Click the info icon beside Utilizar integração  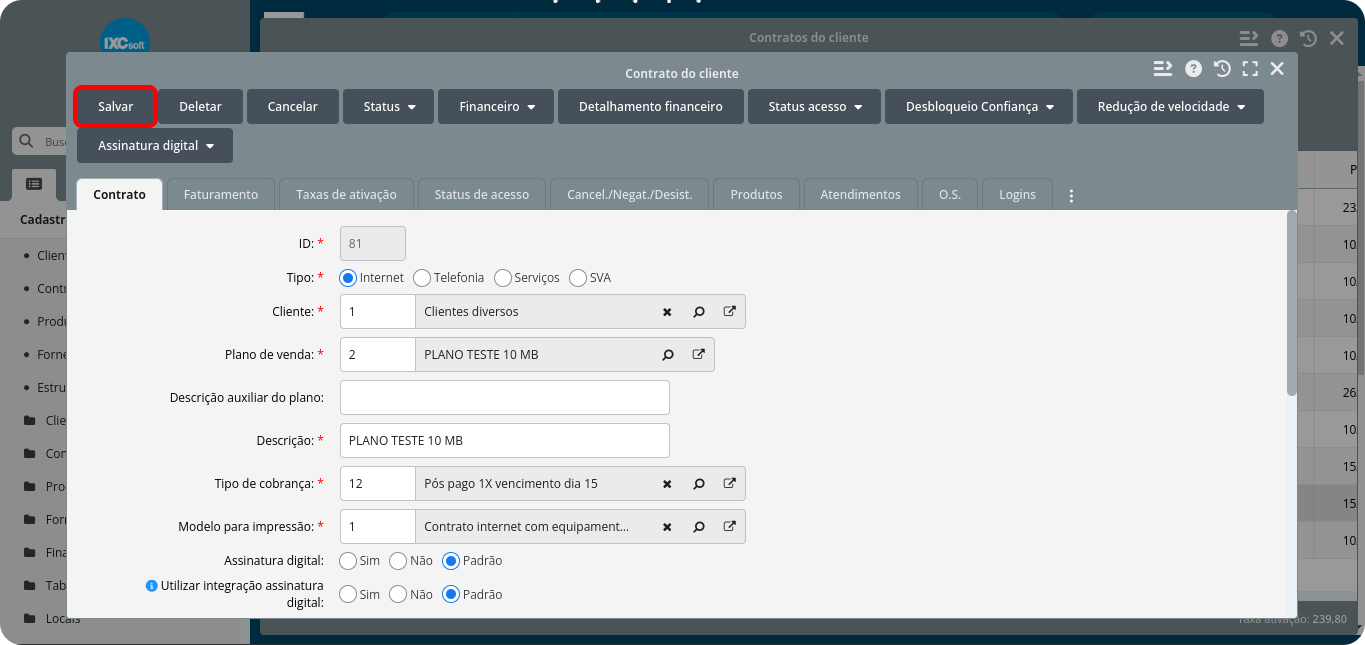[152, 586]
